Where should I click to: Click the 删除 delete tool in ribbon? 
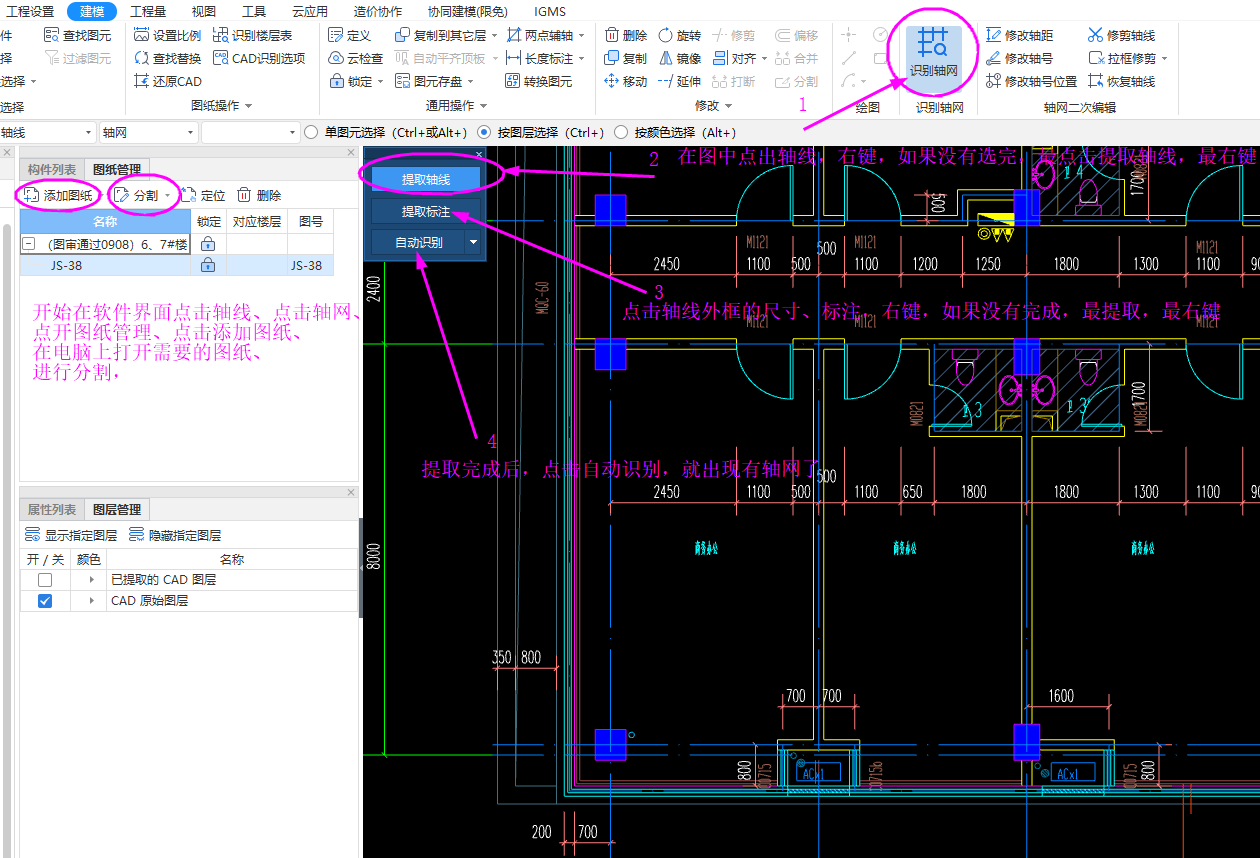[626, 35]
